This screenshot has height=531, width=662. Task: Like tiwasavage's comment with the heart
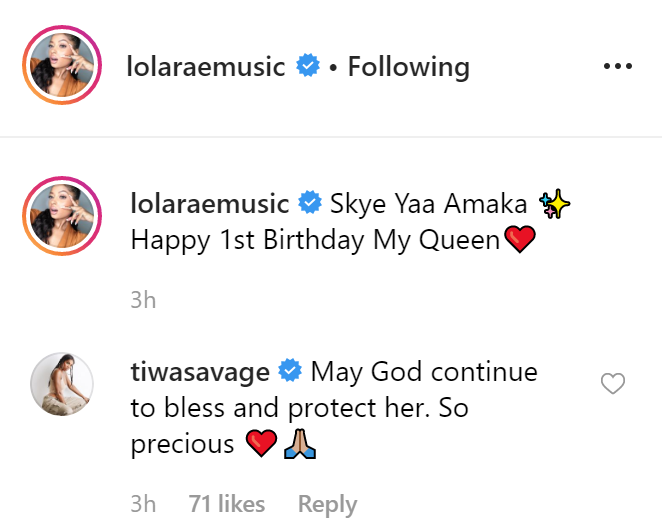pyautogui.click(x=612, y=384)
